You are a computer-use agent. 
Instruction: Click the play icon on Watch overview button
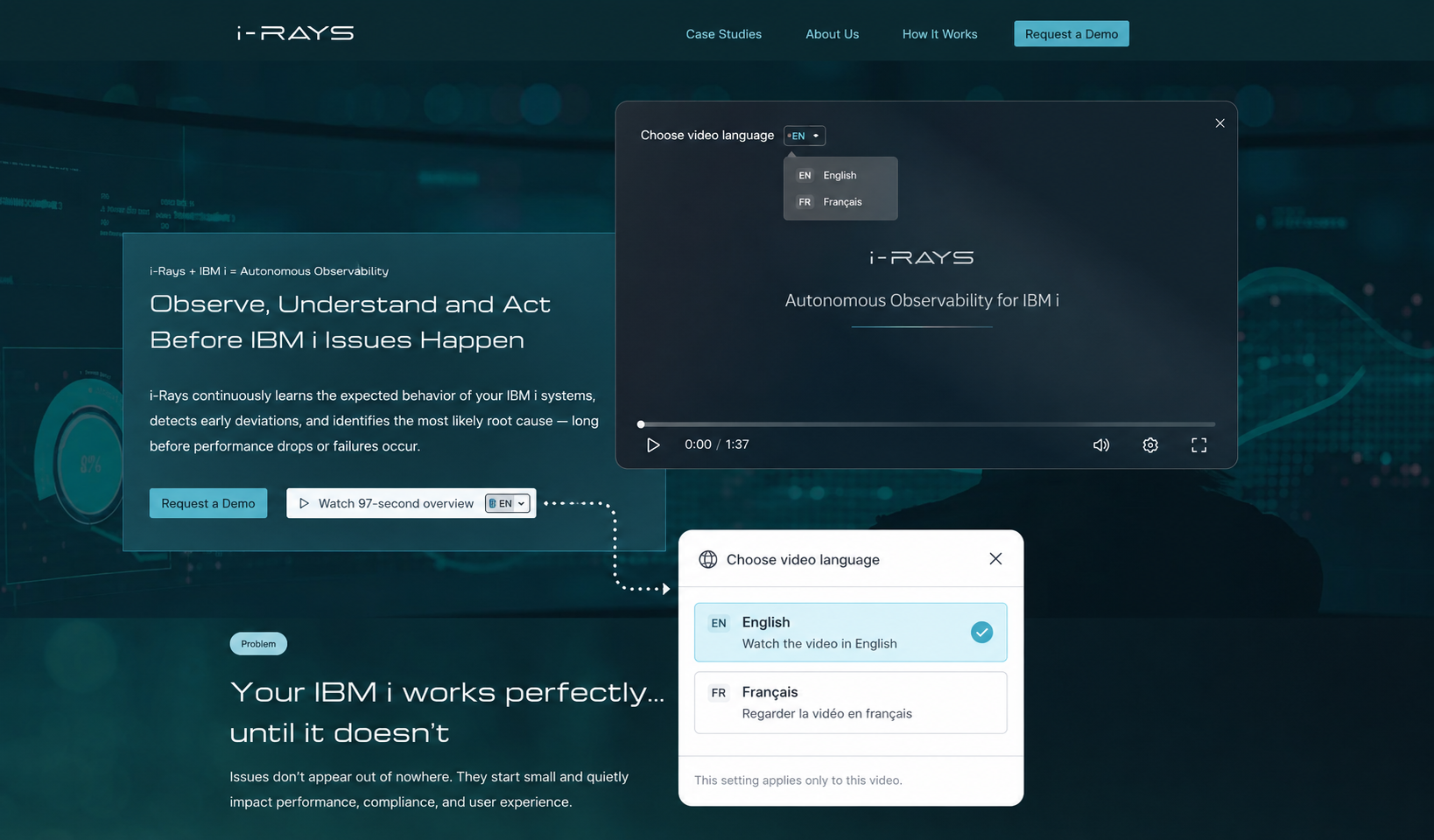[x=304, y=503]
